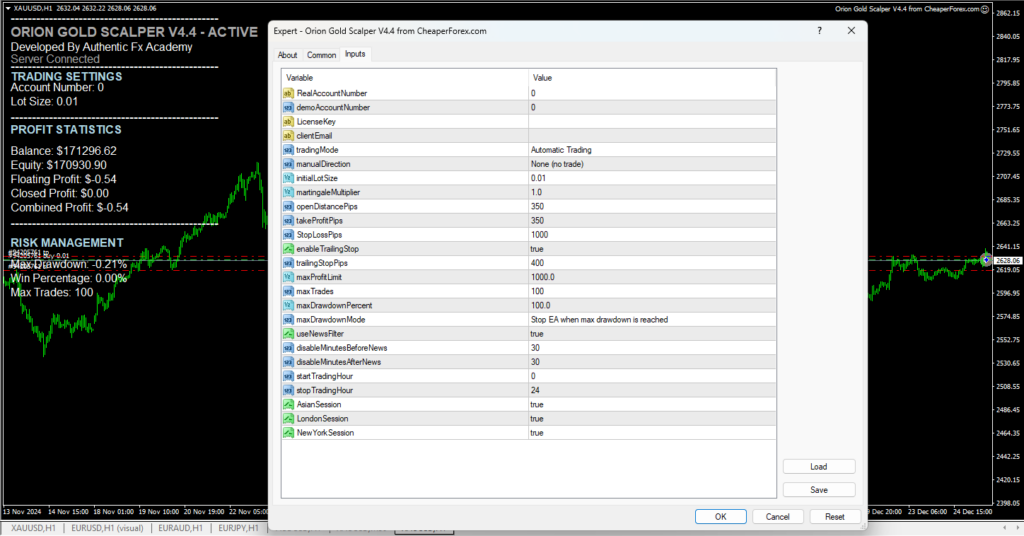1024x536 pixels.
Task: Switch to the Common tab
Action: pyautogui.click(x=321, y=55)
